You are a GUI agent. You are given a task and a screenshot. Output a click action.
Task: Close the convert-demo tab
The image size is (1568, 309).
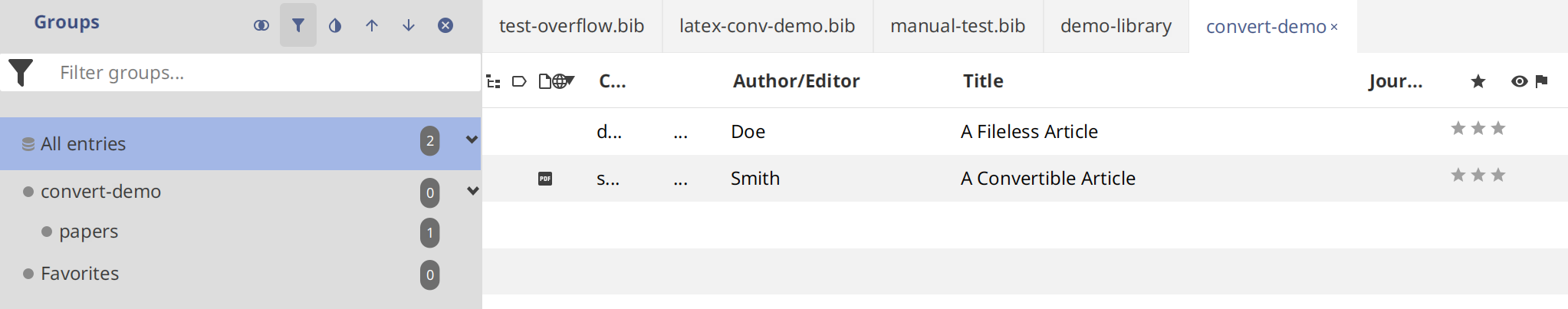pyautogui.click(x=1334, y=27)
